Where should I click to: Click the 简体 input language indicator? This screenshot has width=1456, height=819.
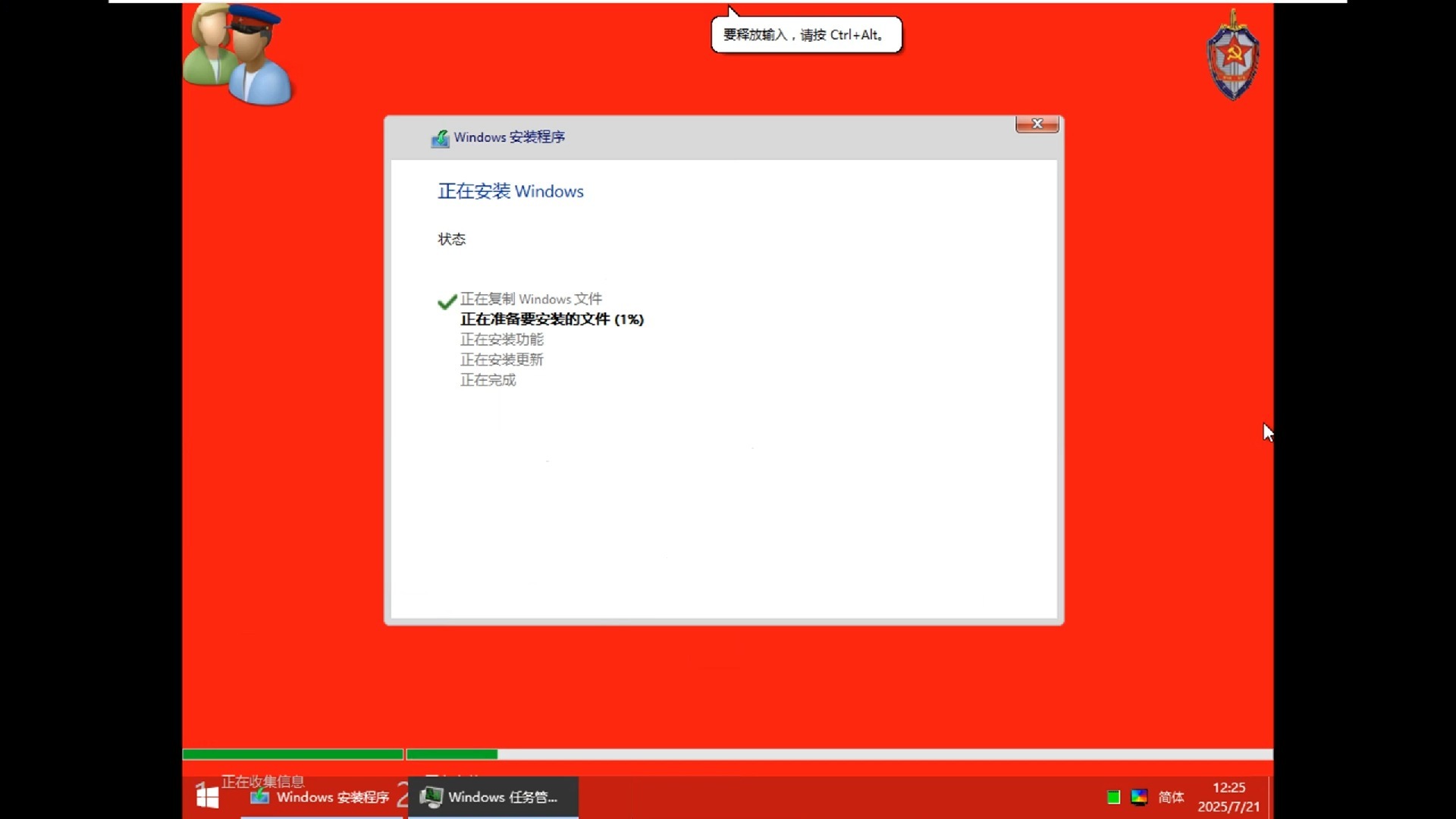coord(1171,797)
